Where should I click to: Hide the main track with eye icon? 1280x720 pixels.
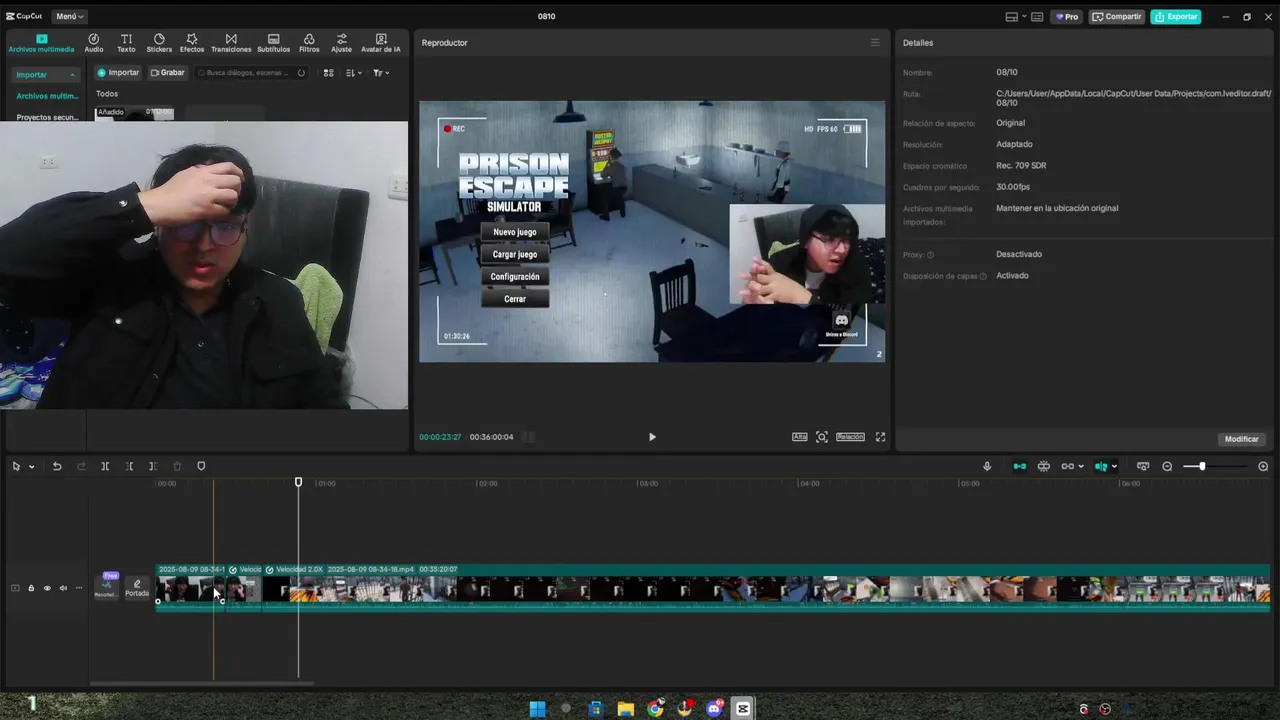click(47, 588)
